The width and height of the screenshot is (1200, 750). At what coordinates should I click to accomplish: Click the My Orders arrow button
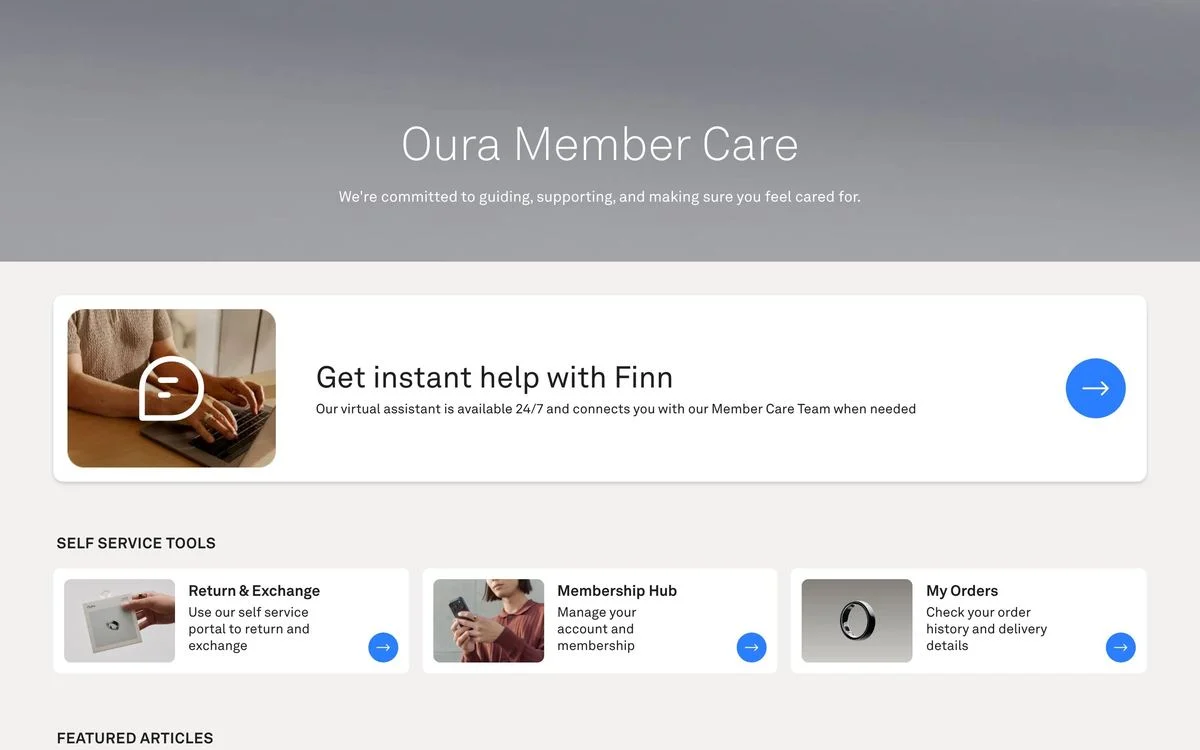(x=1120, y=647)
